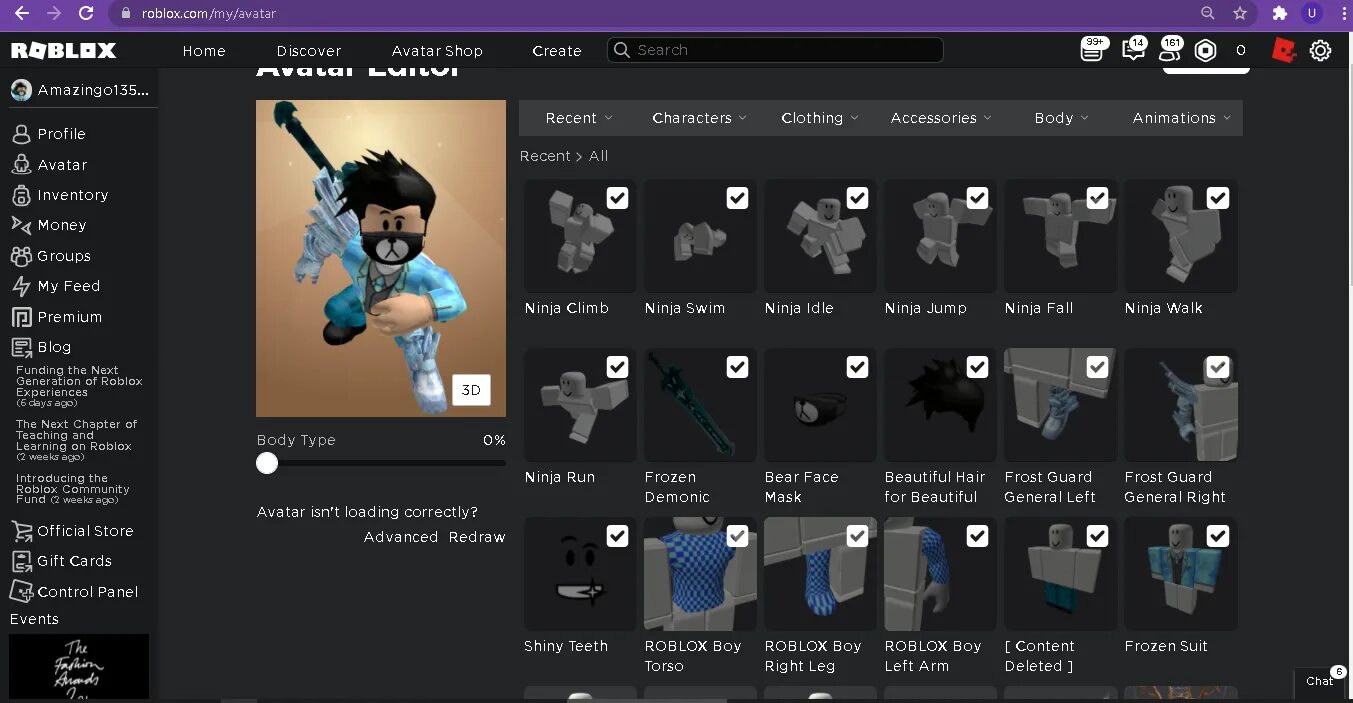Open the Groups icon in sidebar
Viewport: 1353px width, 703px height.
coord(21,256)
